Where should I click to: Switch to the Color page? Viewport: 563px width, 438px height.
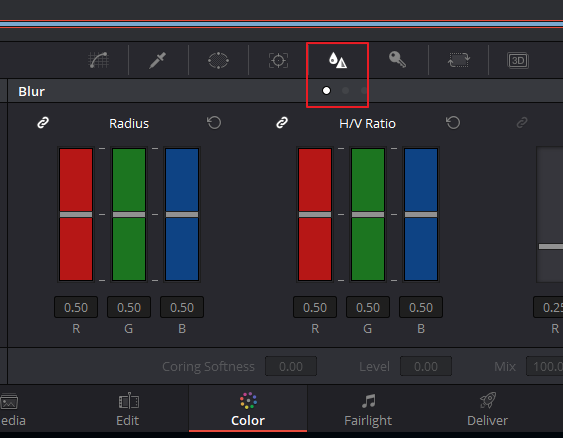tap(248, 409)
